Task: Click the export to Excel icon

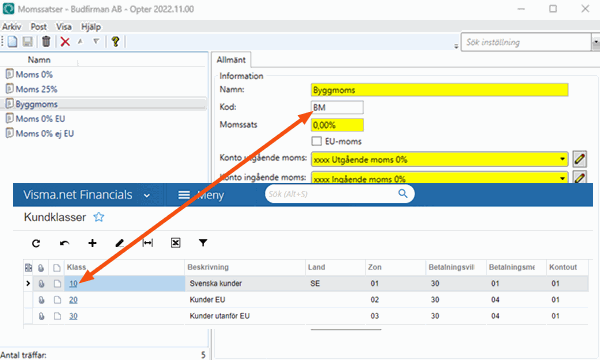Action: [x=176, y=243]
